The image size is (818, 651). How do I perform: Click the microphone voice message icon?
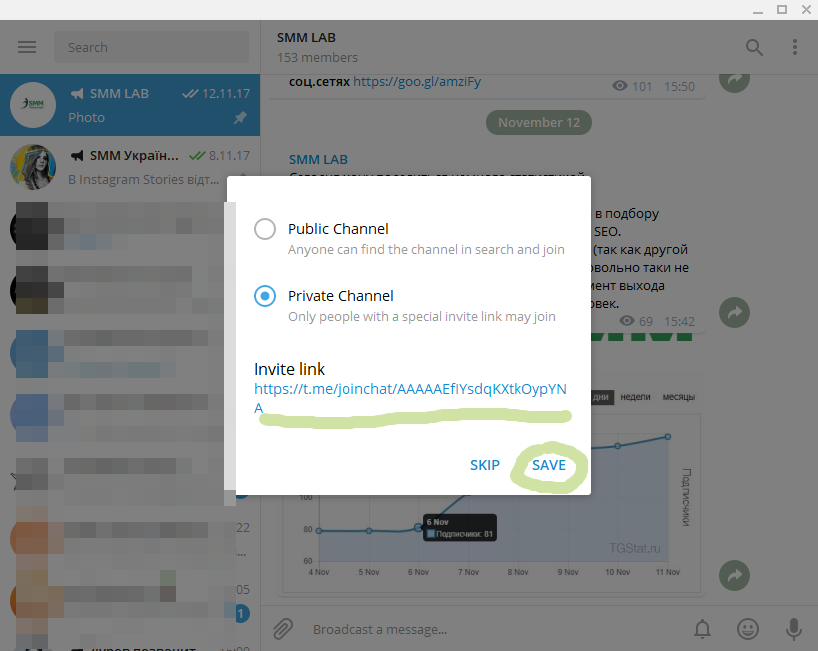point(793,629)
